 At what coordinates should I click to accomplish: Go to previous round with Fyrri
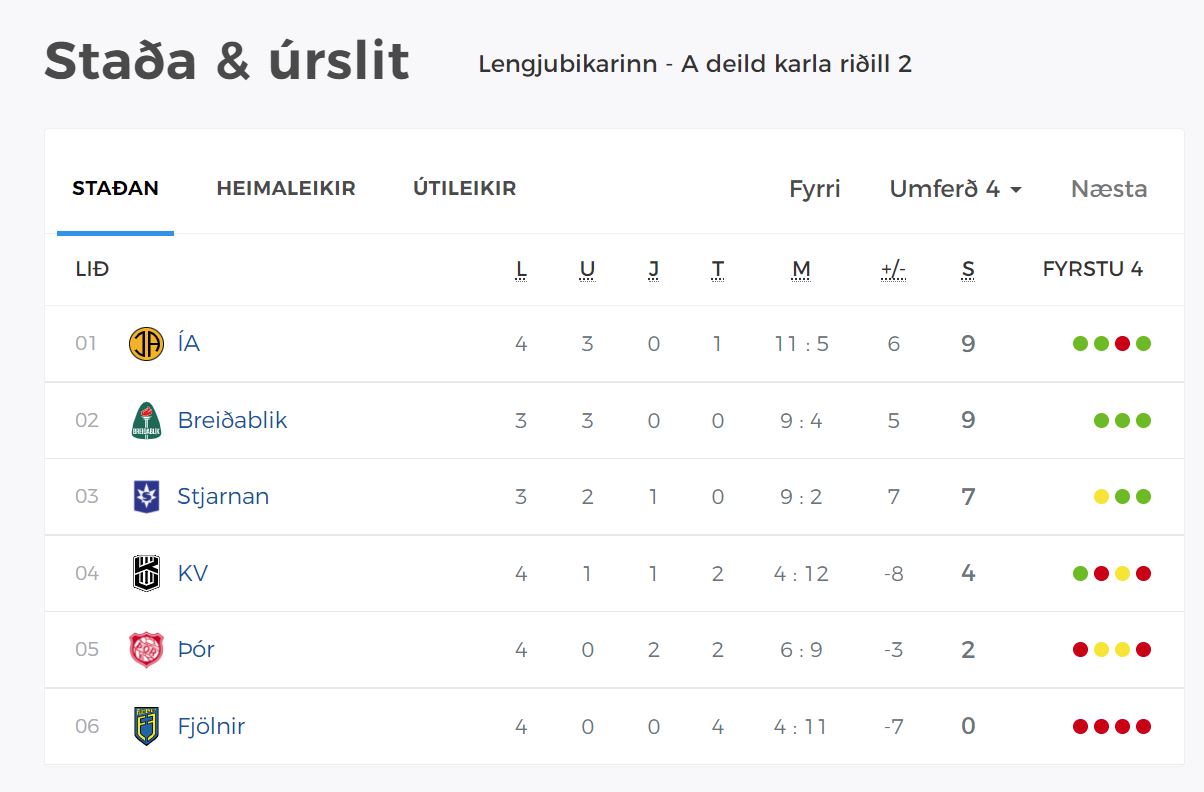tap(814, 189)
